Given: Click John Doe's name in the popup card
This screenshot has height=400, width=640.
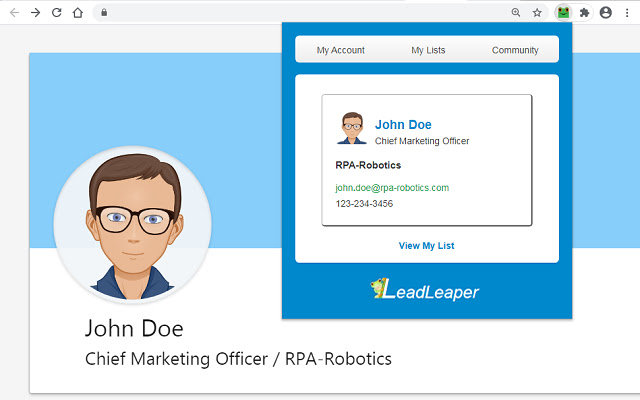Looking at the screenshot, I should point(403,125).
